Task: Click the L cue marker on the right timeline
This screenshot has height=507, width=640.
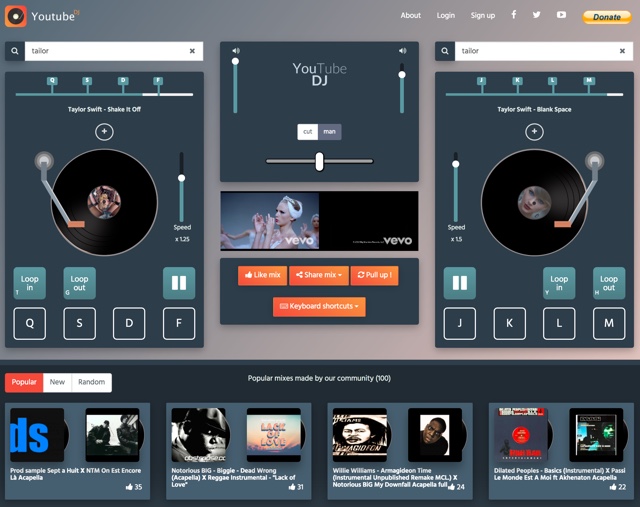Action: click(553, 81)
